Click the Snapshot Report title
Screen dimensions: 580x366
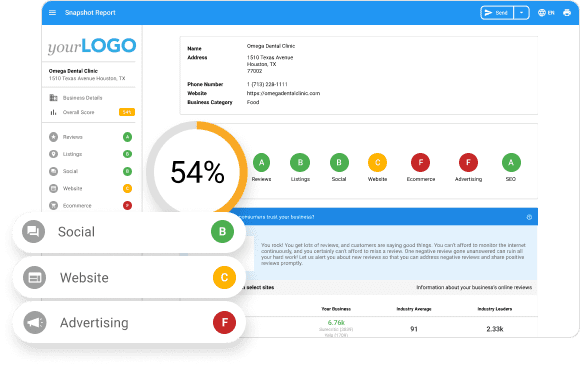point(90,13)
